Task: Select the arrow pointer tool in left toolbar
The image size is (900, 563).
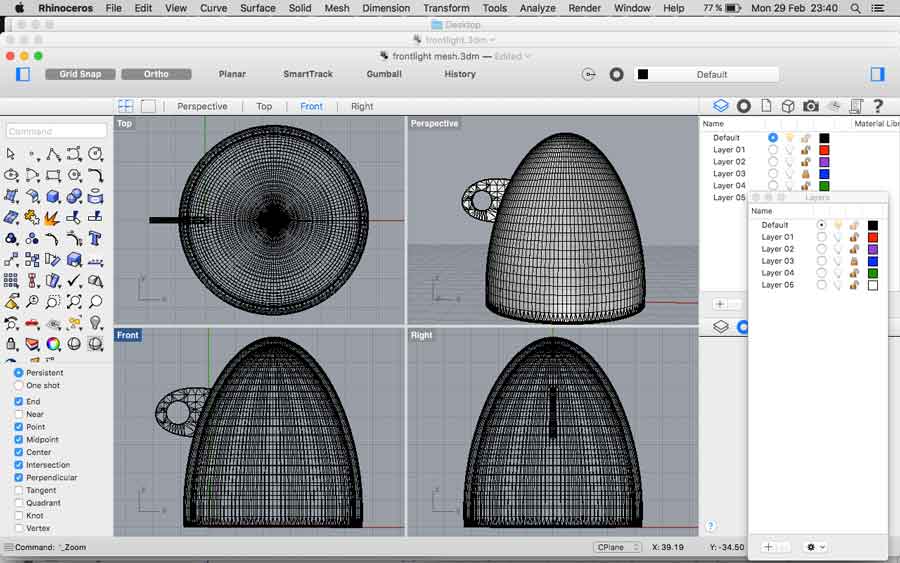Action: click(x=10, y=154)
